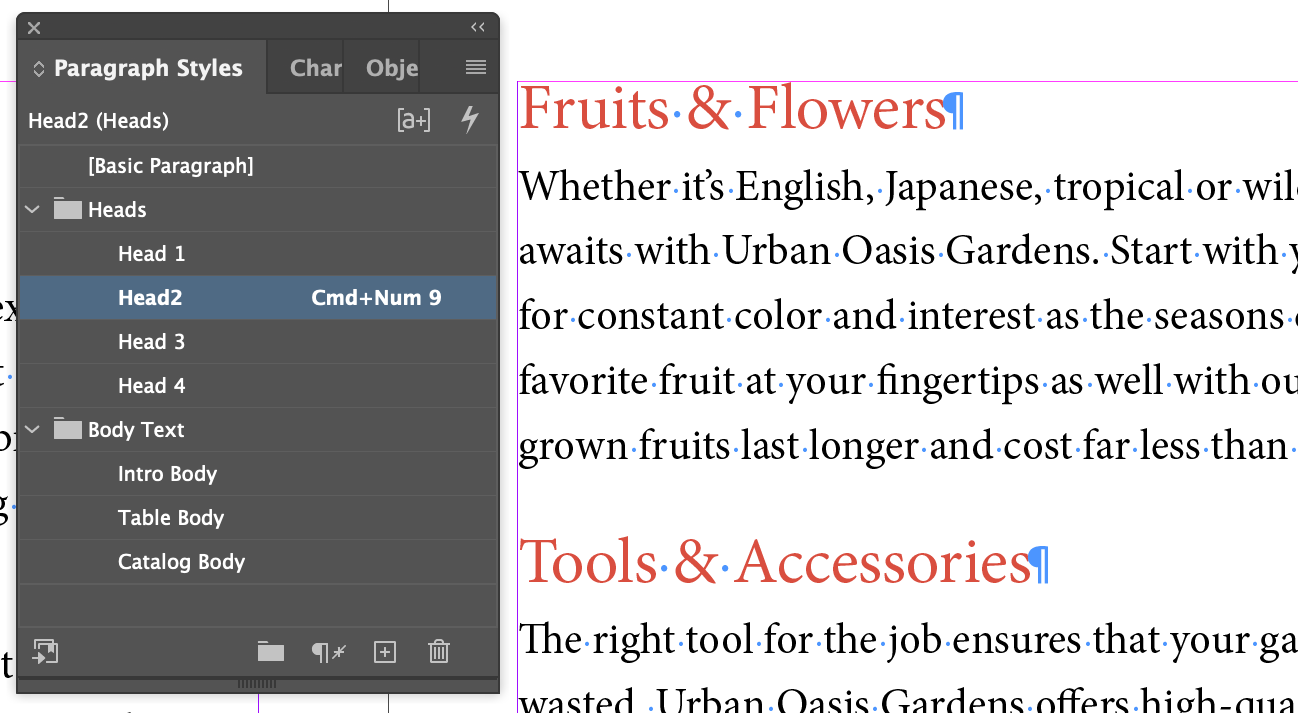Image resolution: width=1298 pixels, height=713 pixels.
Task: Open the Quick Apply lightning bolt
Action: (x=469, y=120)
